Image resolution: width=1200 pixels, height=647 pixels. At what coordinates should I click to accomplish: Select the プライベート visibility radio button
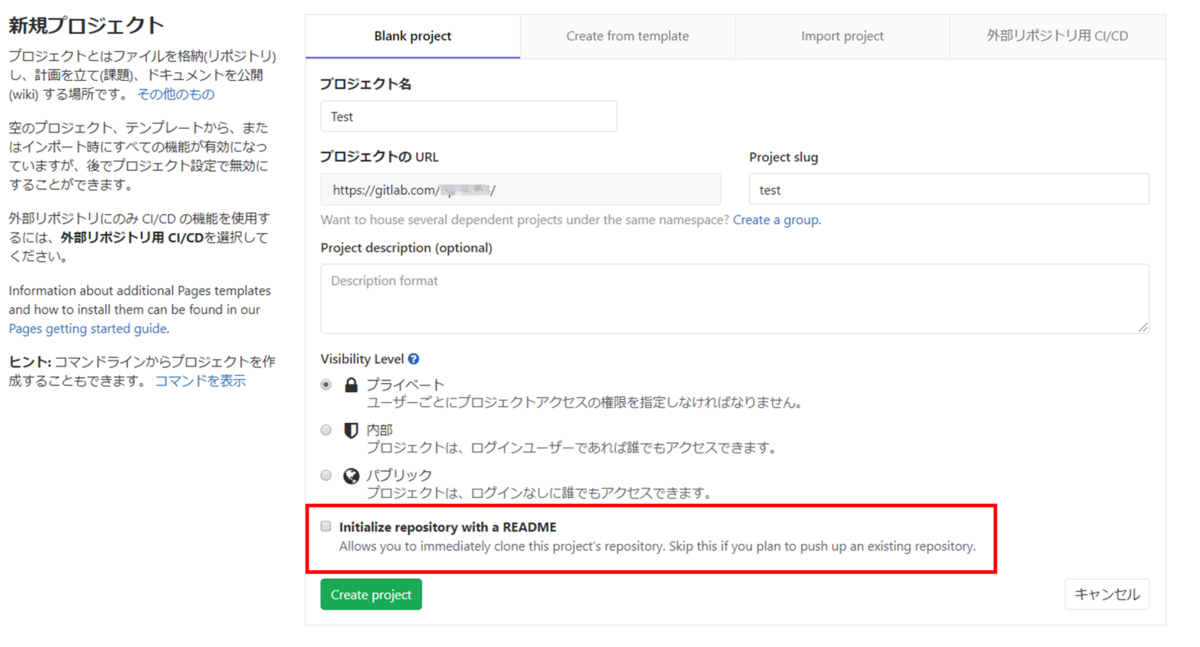point(325,383)
